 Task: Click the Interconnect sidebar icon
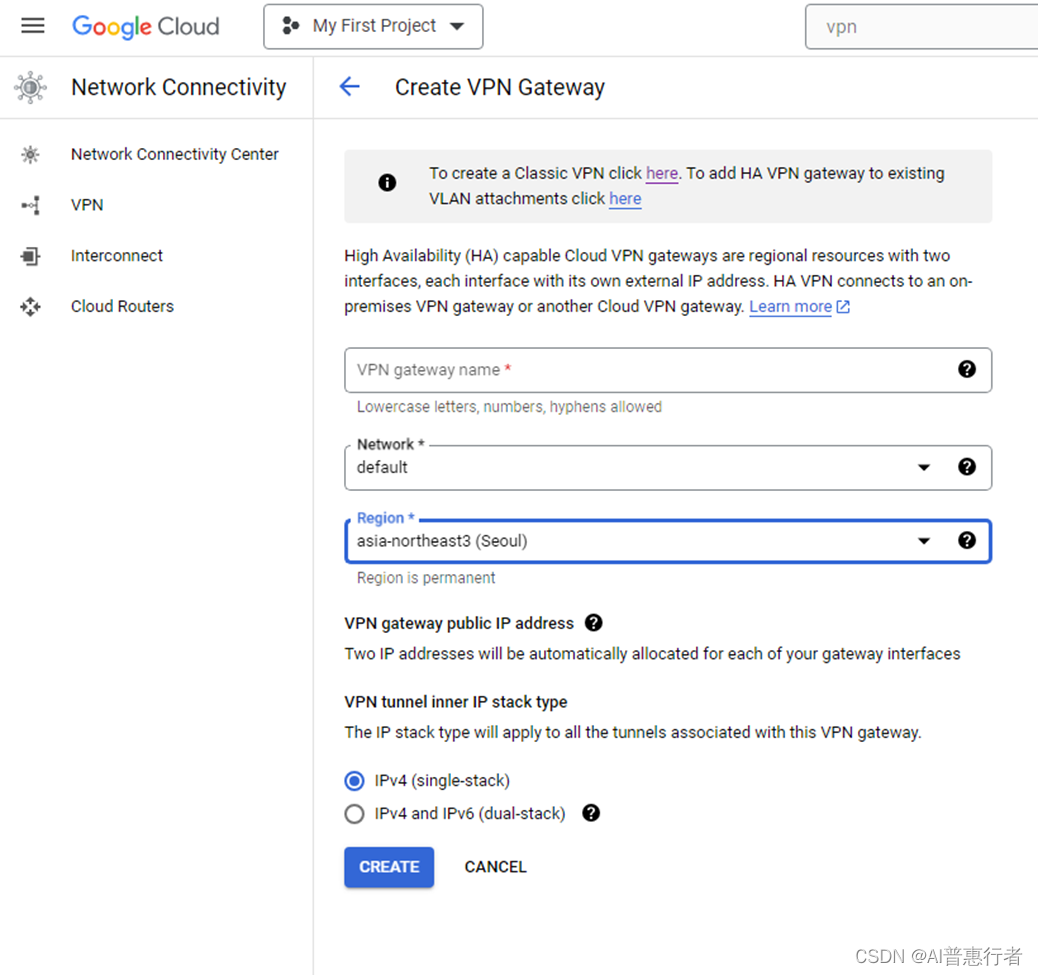(30, 256)
